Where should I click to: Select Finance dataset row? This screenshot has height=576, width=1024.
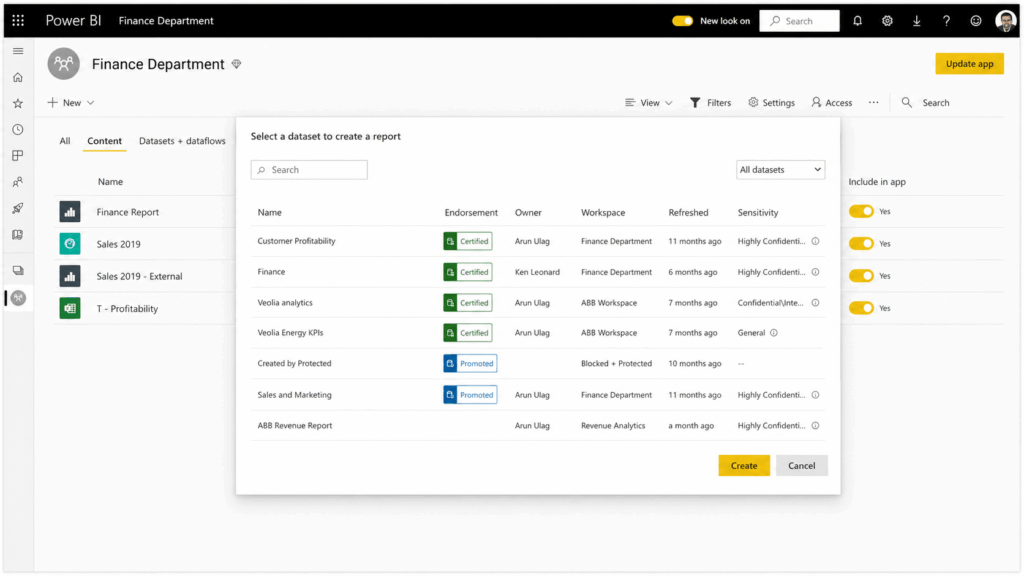pos(538,272)
